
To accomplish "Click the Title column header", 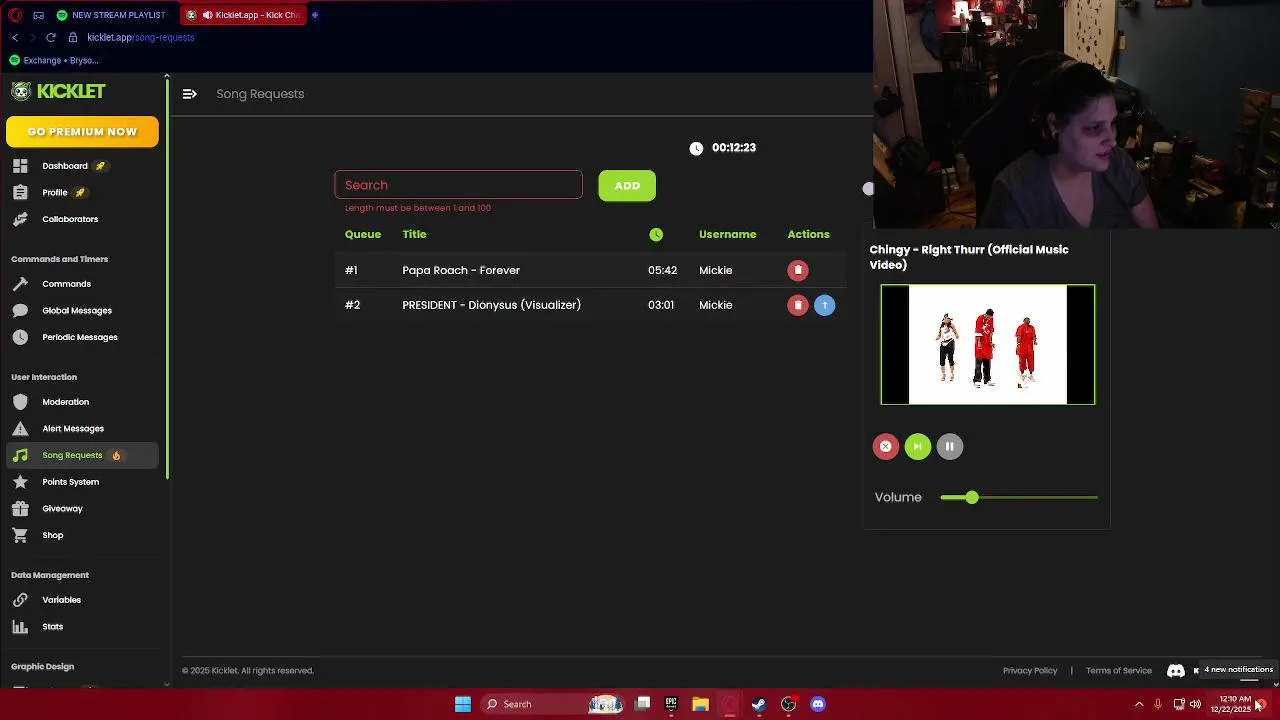I will click(x=414, y=234).
